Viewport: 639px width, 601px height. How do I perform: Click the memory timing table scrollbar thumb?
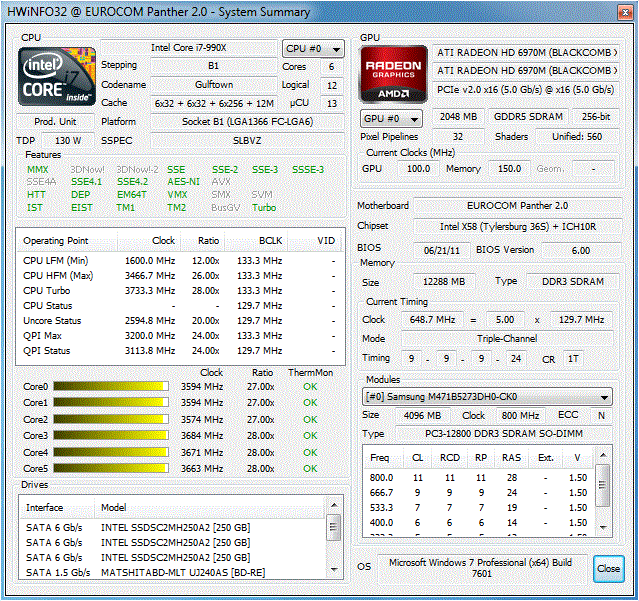point(603,485)
